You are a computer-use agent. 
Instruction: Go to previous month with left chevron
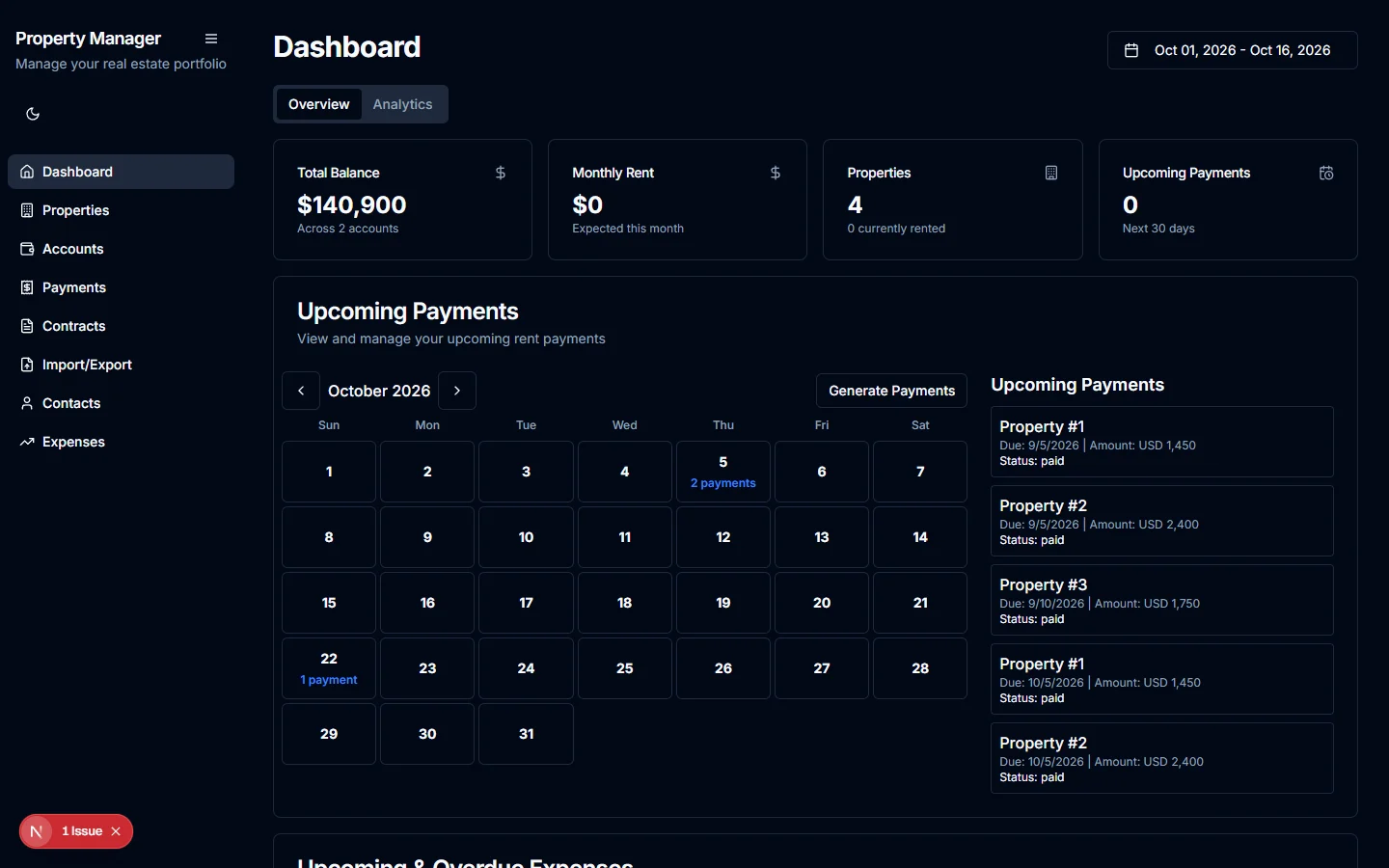point(301,391)
